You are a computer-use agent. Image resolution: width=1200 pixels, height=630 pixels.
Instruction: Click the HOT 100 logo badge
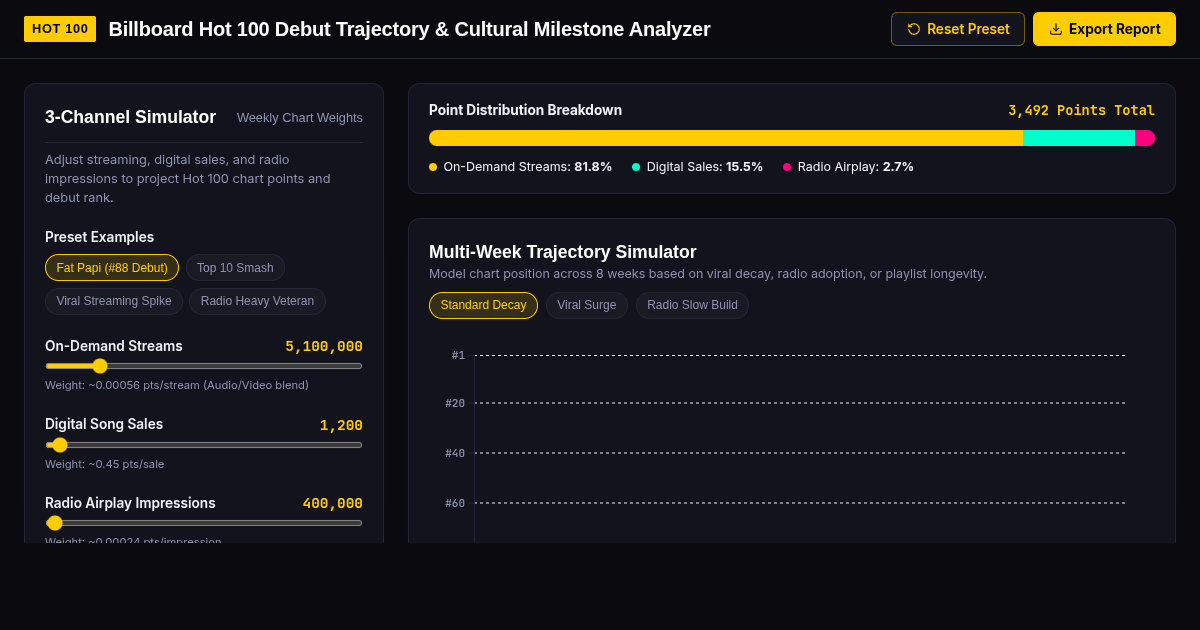coord(60,29)
